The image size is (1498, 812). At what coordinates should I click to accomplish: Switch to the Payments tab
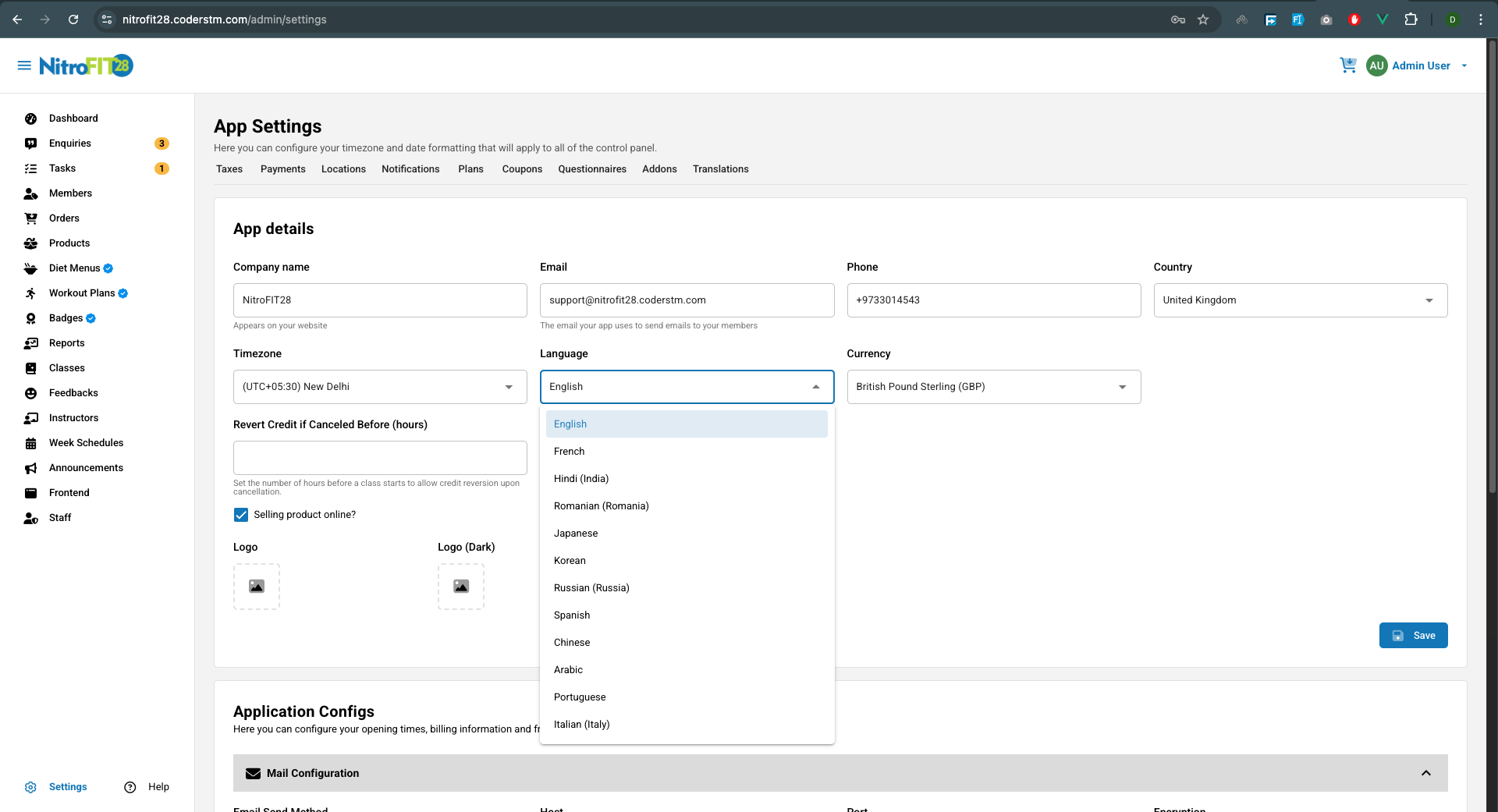click(x=283, y=169)
